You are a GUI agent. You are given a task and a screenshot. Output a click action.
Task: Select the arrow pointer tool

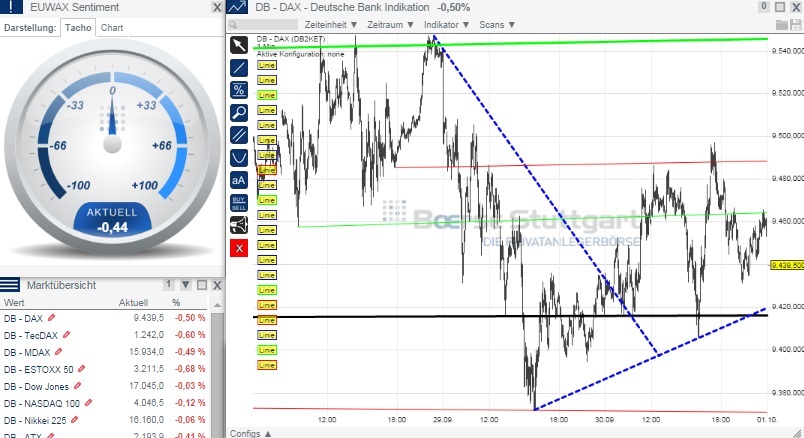click(239, 45)
